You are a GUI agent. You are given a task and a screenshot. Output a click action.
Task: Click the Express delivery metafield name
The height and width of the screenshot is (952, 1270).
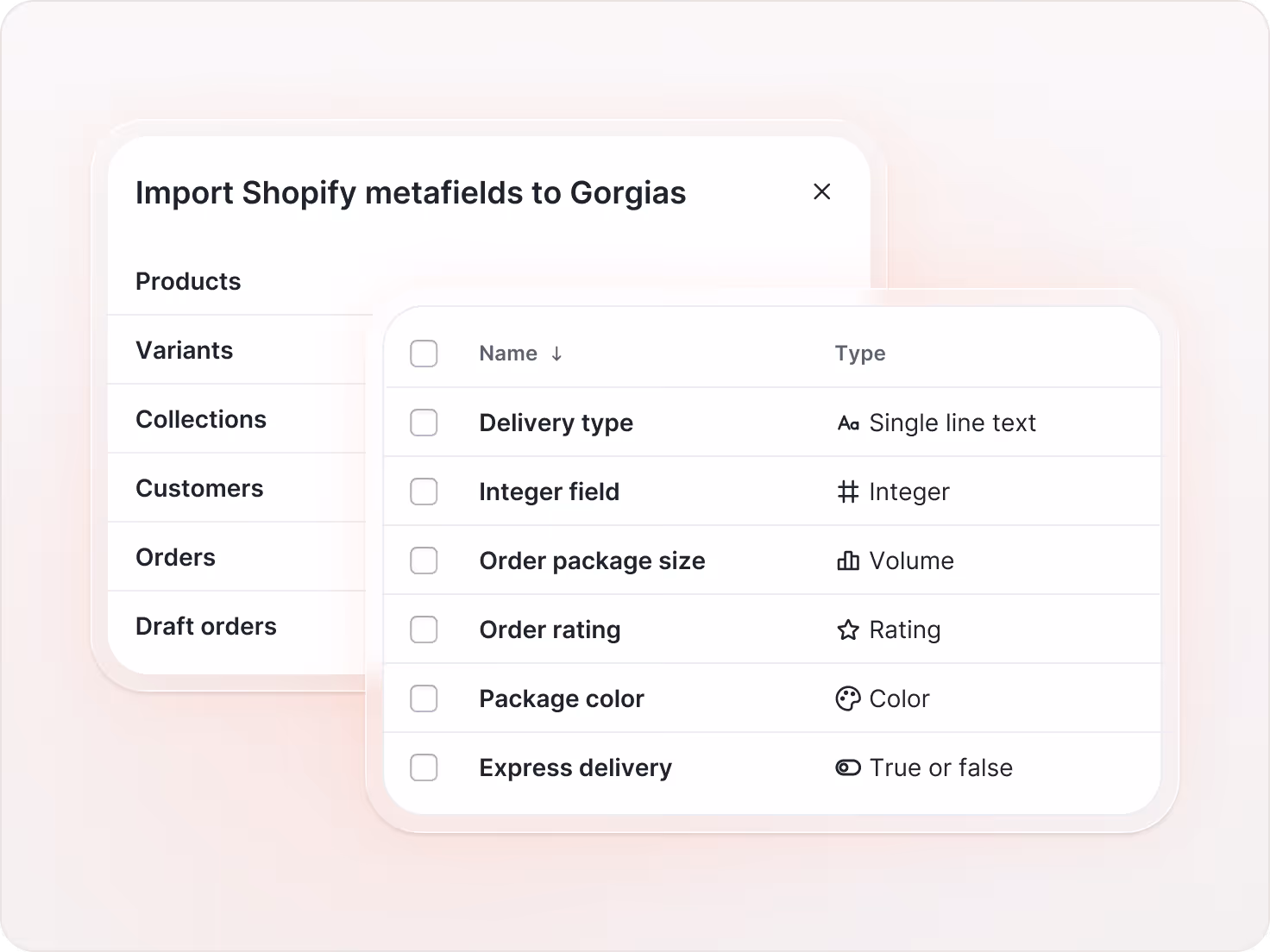575,768
